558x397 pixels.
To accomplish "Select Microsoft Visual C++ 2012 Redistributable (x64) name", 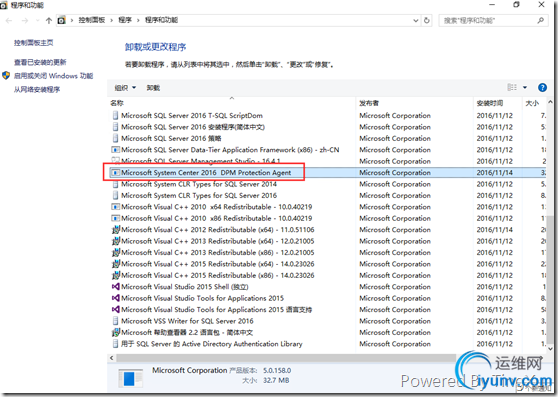I will tap(218, 230).
